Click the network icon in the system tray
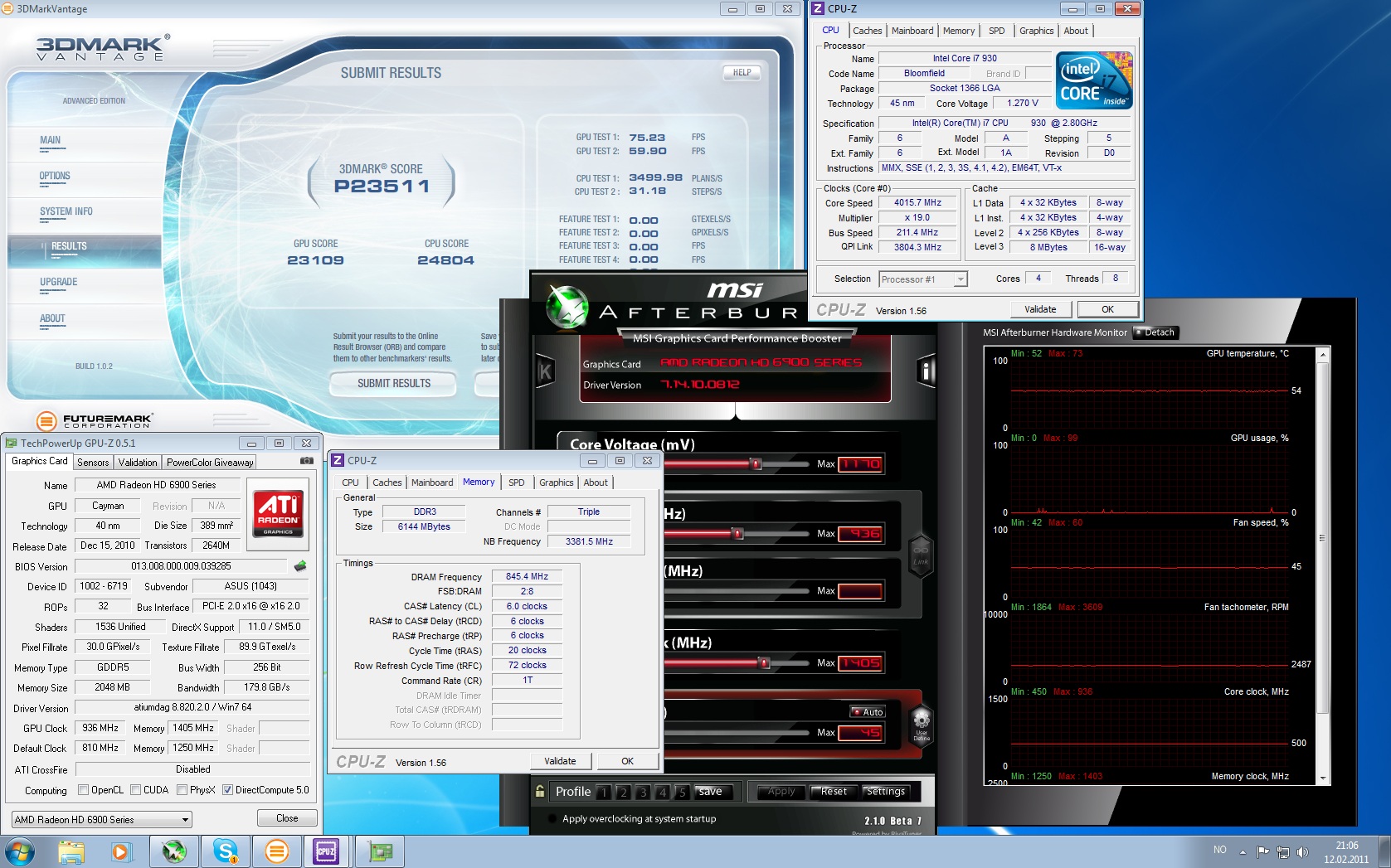This screenshot has width=1391, height=868. click(1283, 851)
